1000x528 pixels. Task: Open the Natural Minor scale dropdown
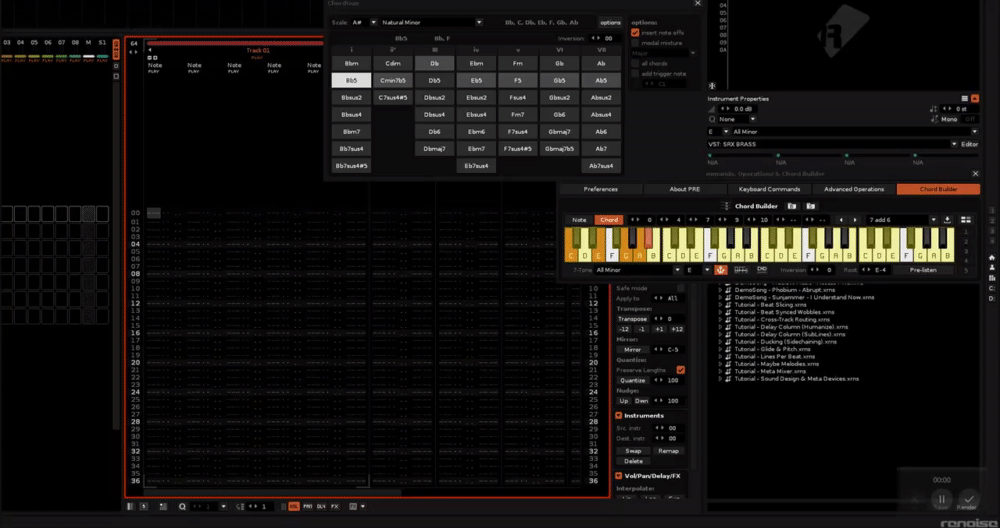tap(432, 22)
